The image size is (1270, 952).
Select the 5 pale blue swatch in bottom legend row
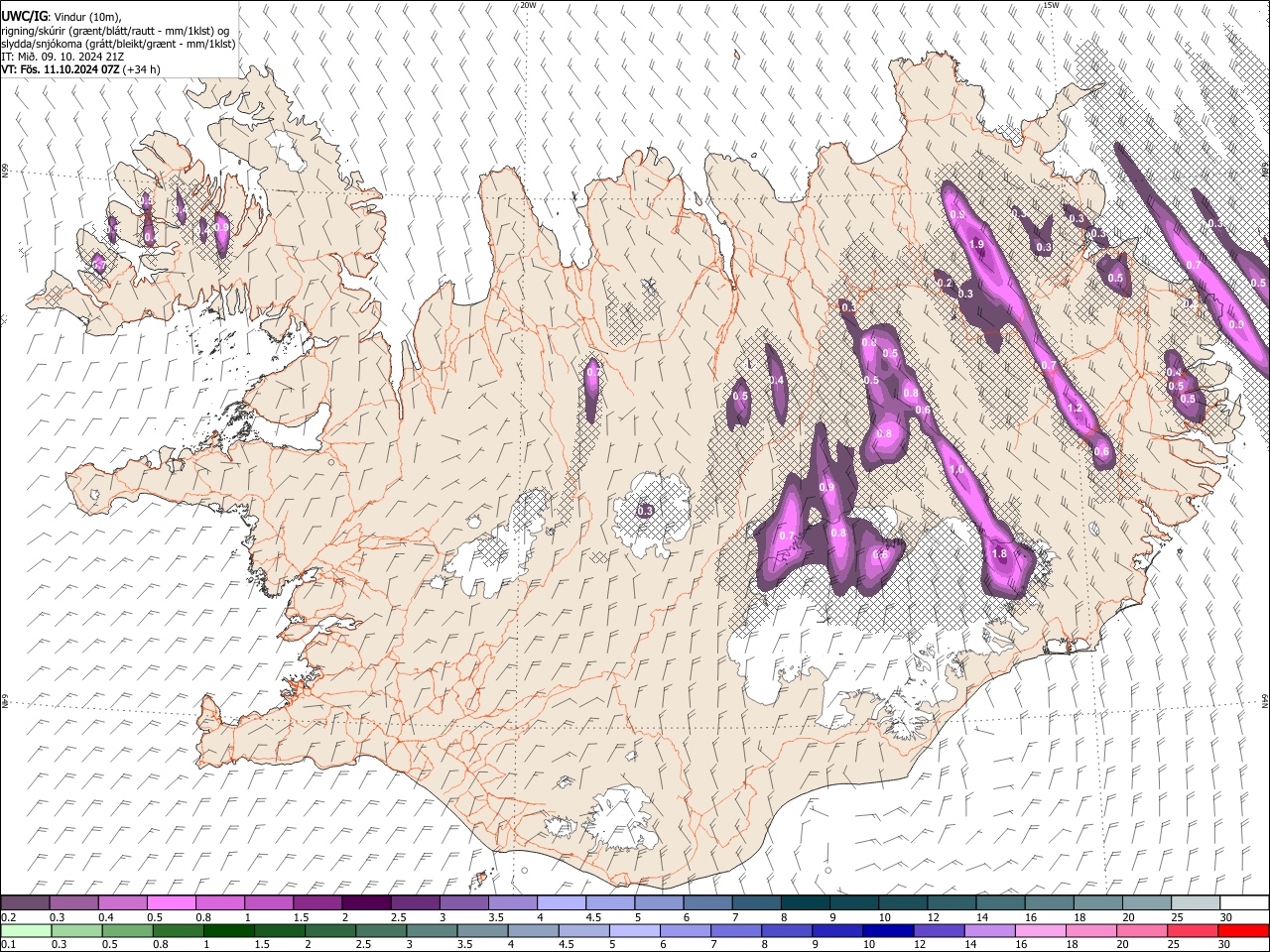635,930
